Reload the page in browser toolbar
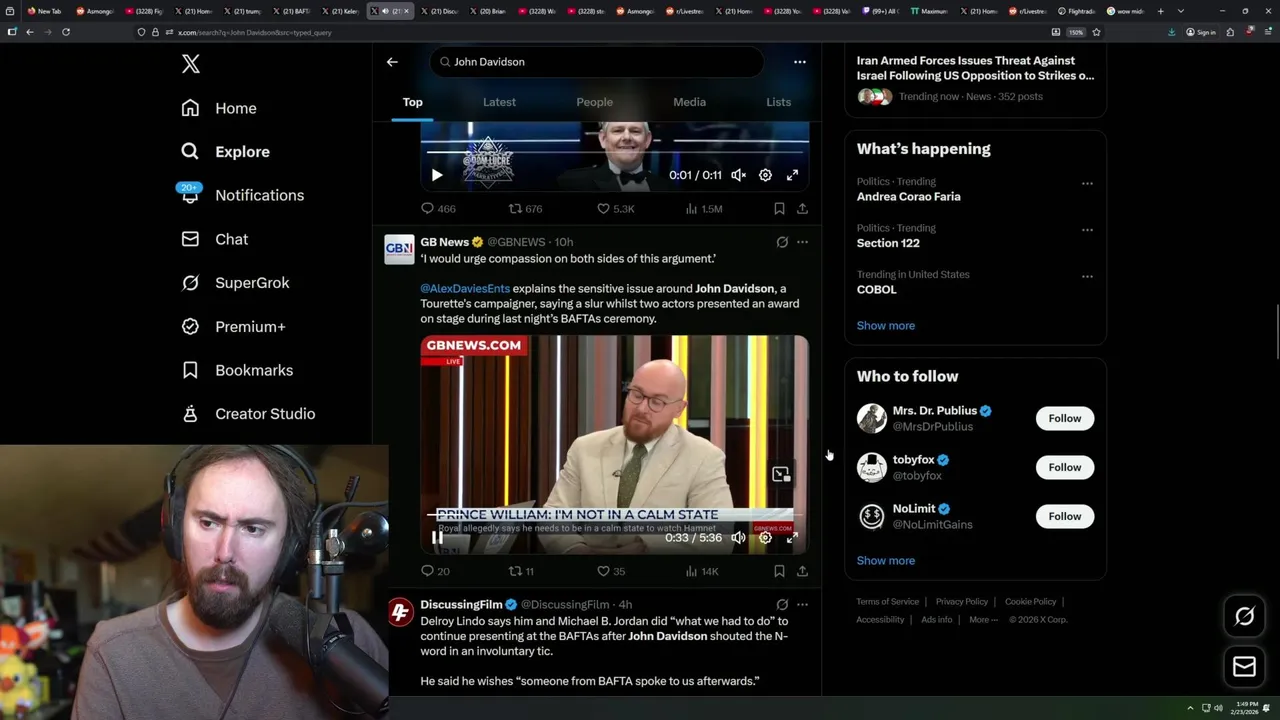Viewport: 1280px width, 720px height. [66, 32]
